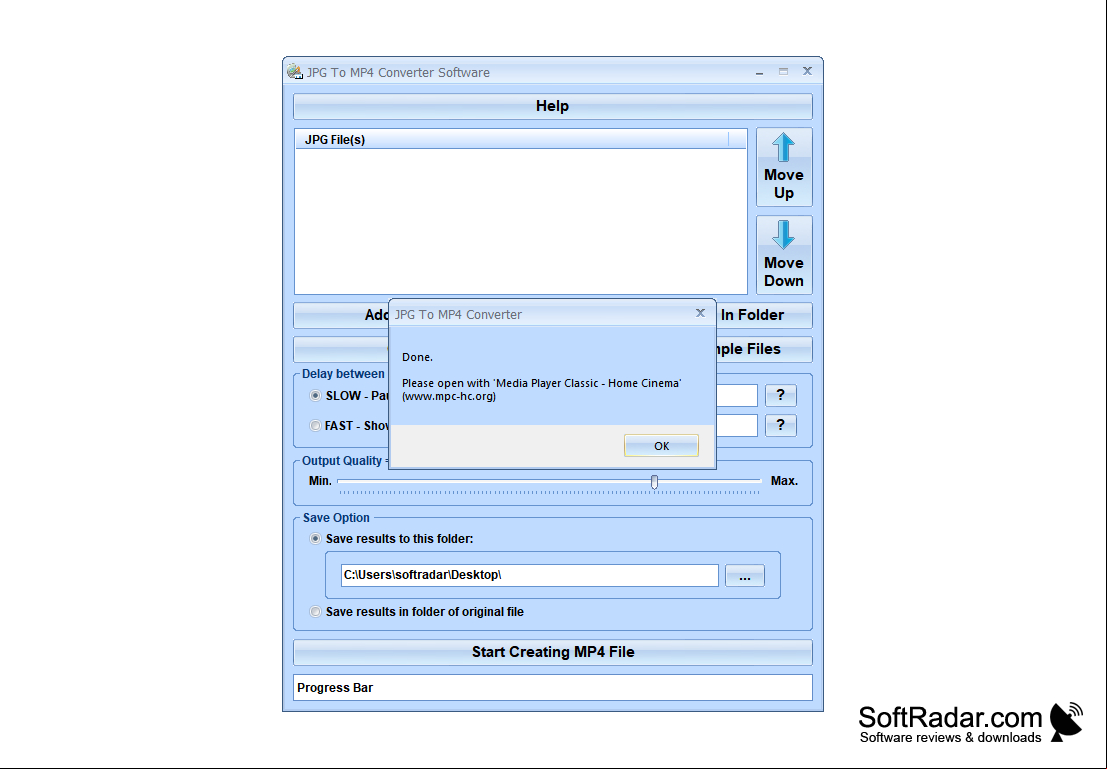Click the Done. message text
1107x769 pixels.
coord(417,357)
